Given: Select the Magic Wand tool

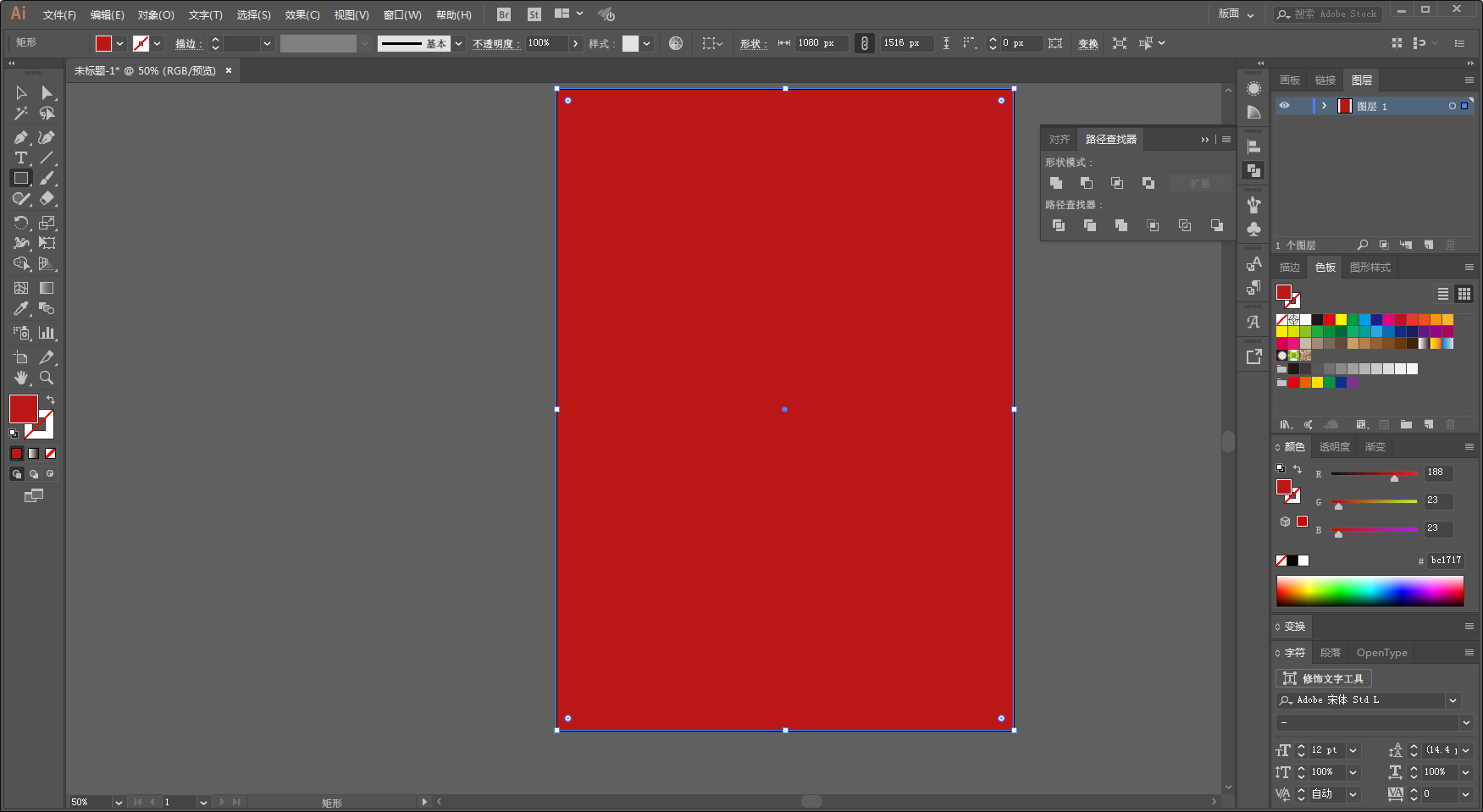Looking at the screenshot, I should point(21,113).
